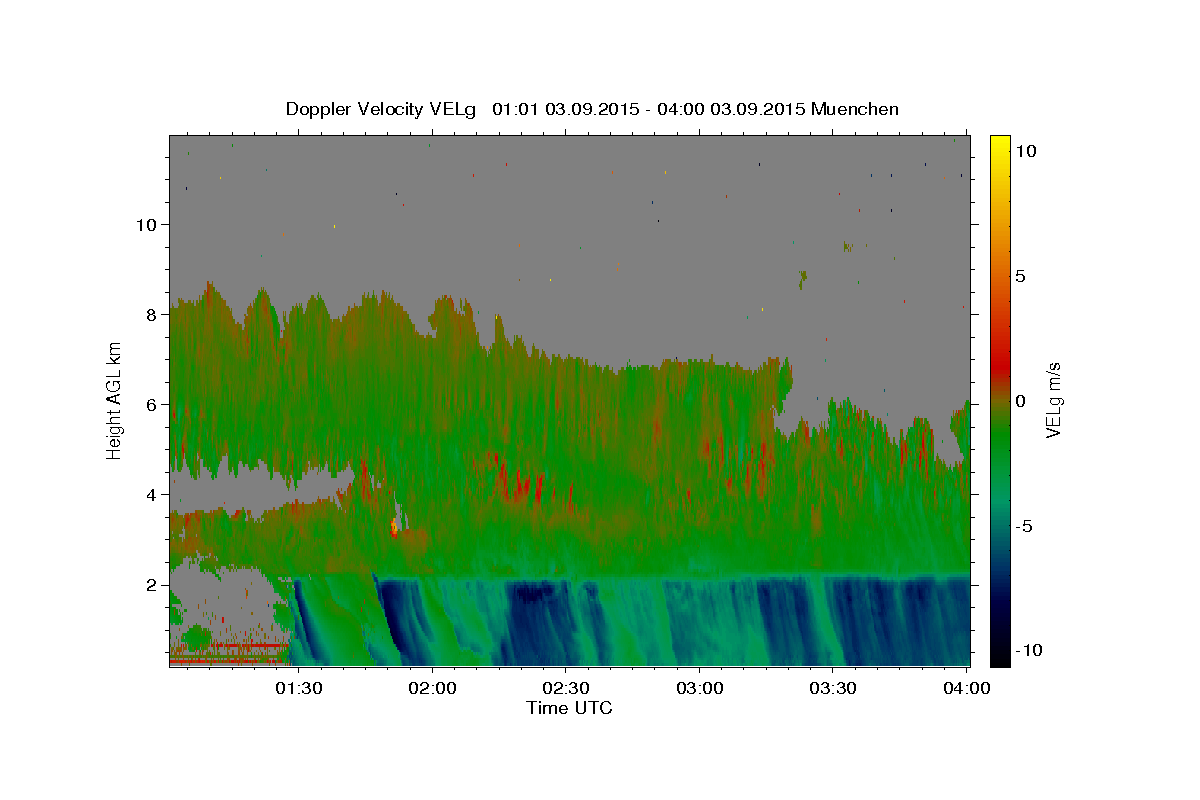Click the colorbar value 5 label

coord(1020,275)
